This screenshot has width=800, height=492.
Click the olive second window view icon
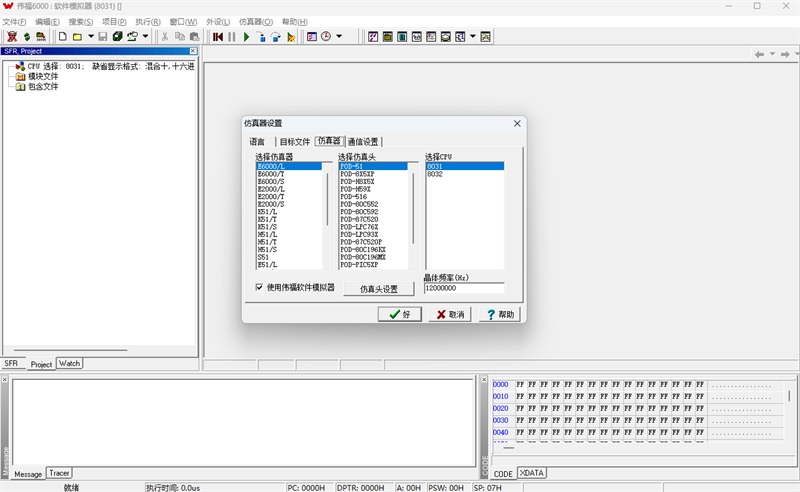pyautogui.click(x=388, y=37)
